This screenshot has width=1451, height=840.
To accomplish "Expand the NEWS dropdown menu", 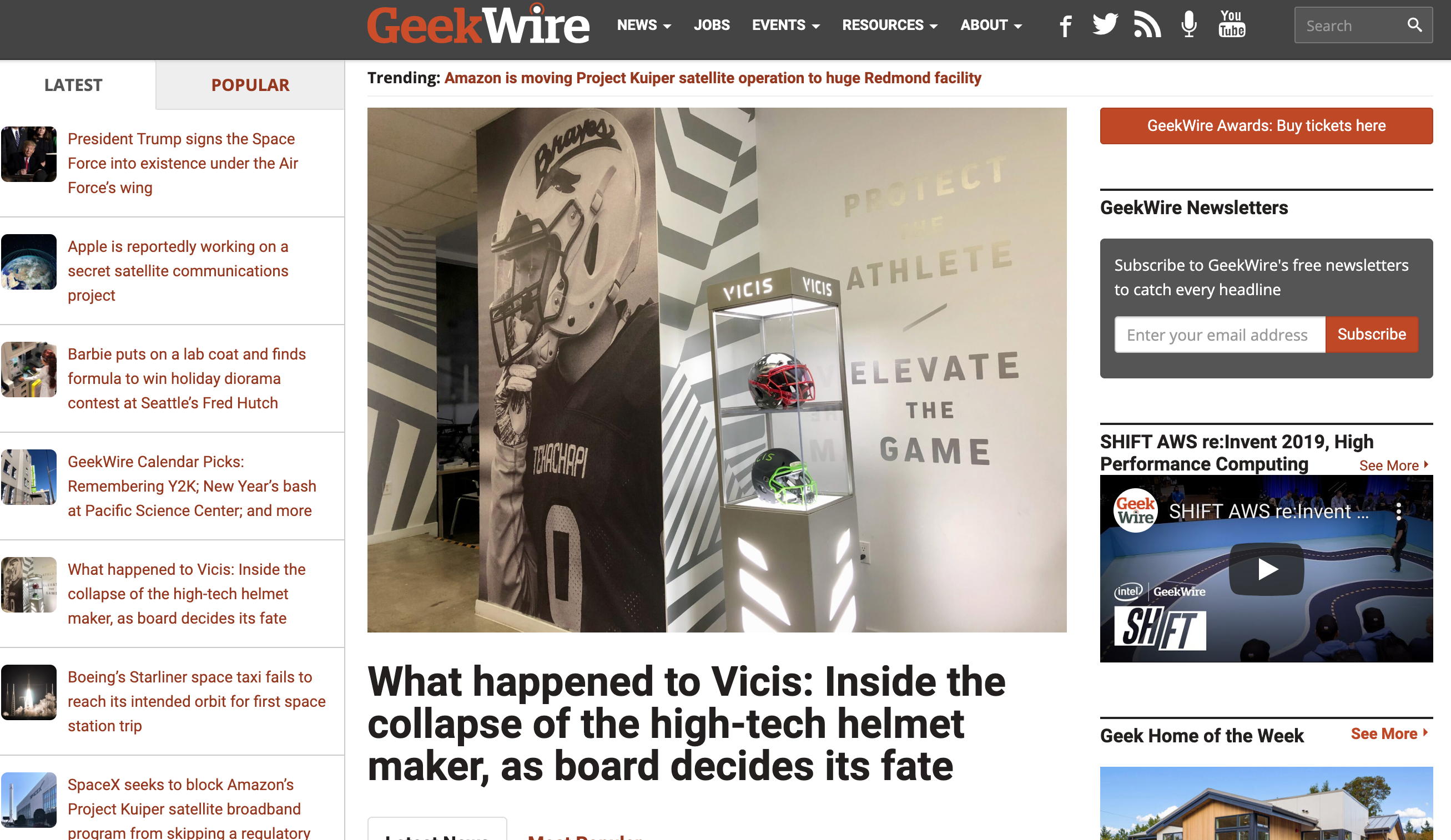I will (644, 26).
